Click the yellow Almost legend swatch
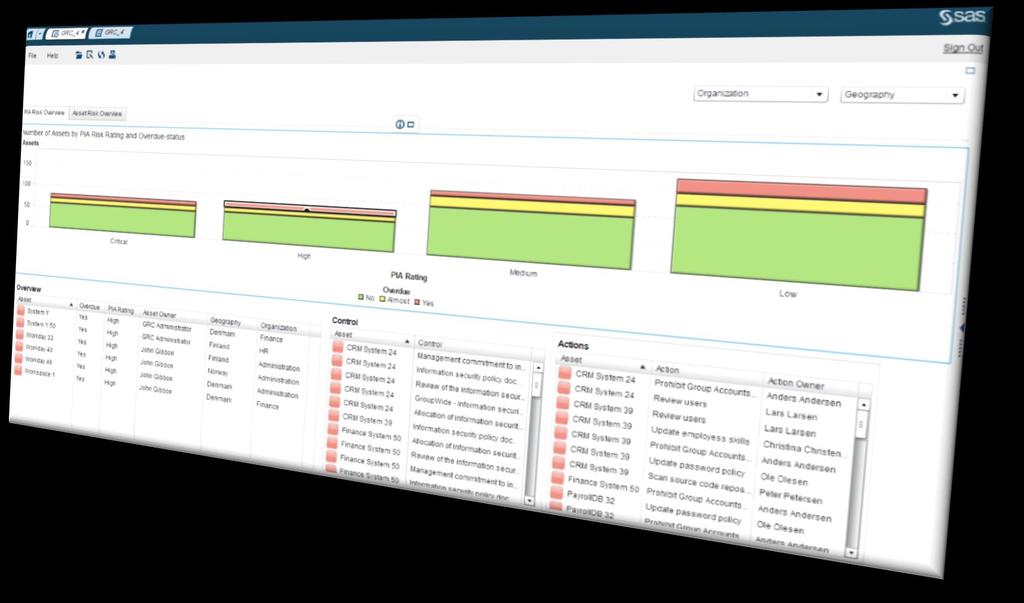The width and height of the screenshot is (1024, 603). (x=383, y=299)
